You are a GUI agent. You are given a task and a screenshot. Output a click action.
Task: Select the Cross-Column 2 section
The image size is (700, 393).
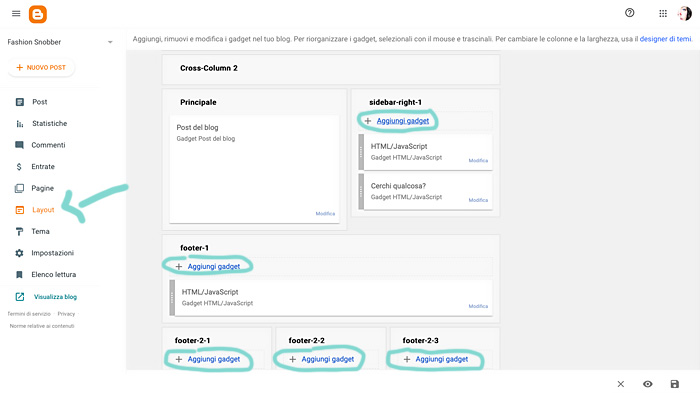tap(331, 69)
